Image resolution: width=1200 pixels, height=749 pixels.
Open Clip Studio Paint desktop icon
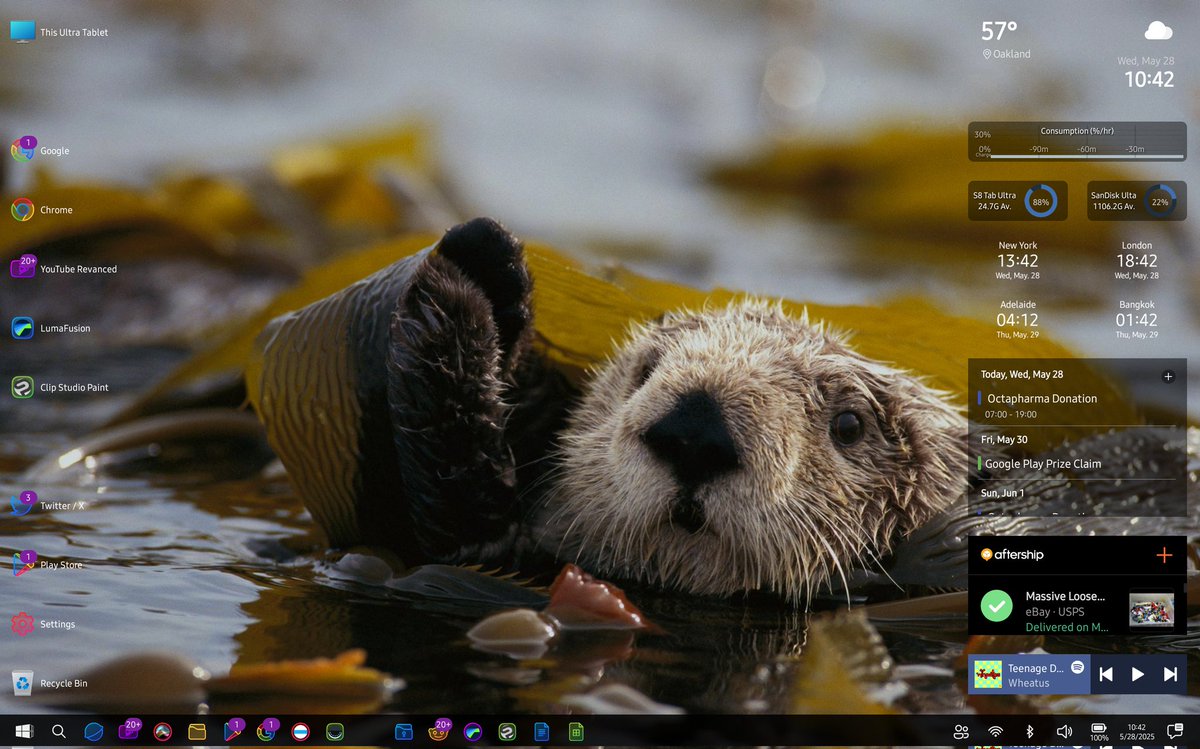[60, 387]
